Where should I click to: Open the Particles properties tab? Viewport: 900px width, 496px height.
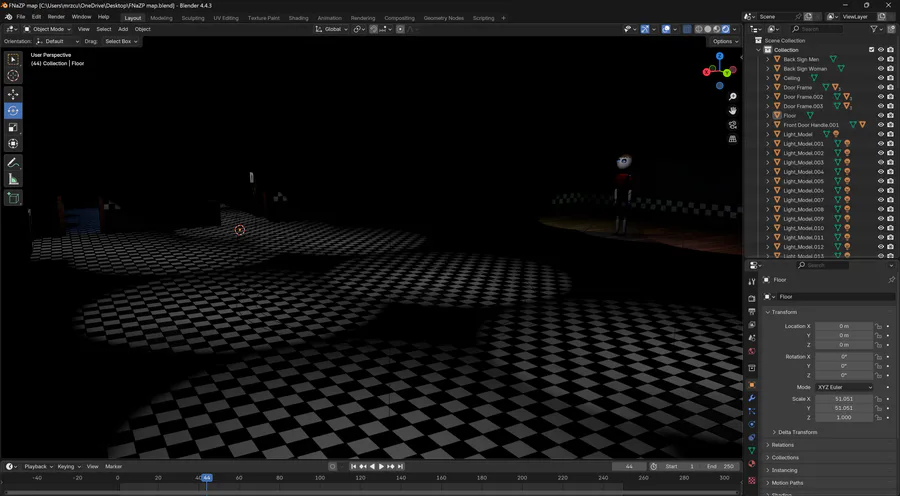point(752,412)
